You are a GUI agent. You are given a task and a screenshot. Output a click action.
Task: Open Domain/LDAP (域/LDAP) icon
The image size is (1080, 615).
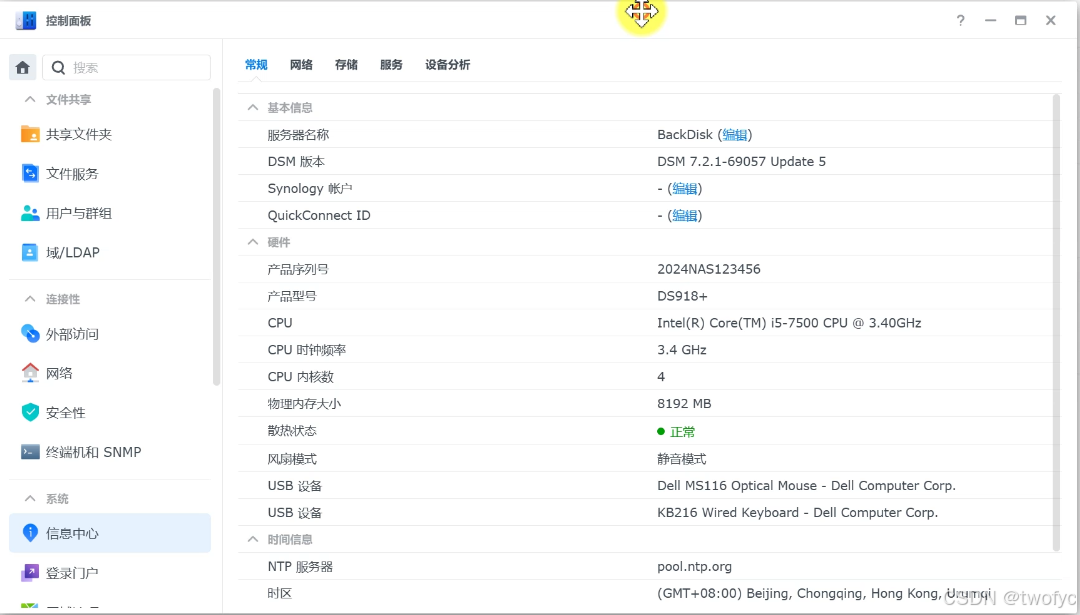(x=30, y=252)
